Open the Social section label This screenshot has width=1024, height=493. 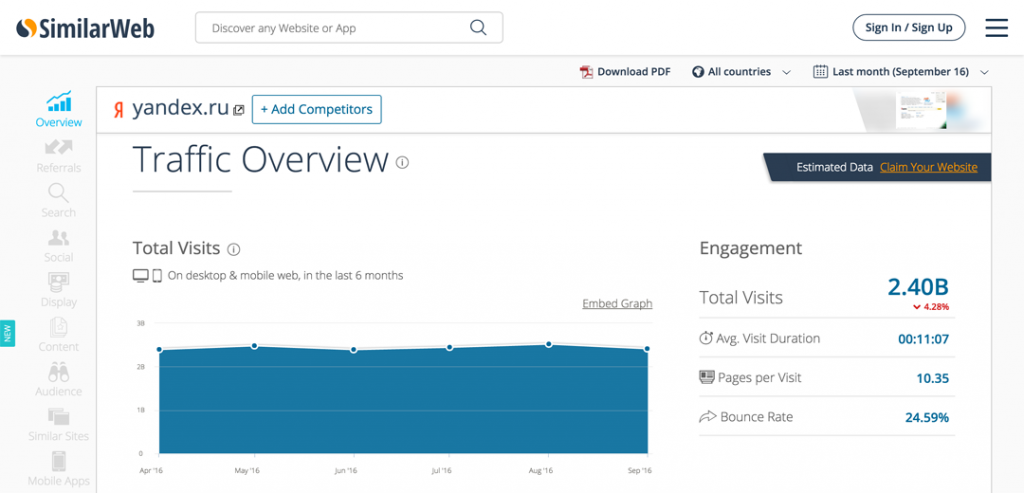[59, 257]
